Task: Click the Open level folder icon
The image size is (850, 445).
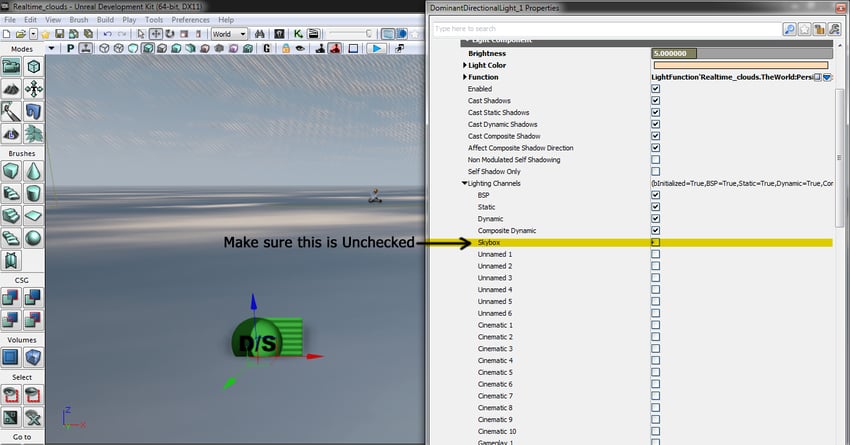Action: (x=20, y=34)
